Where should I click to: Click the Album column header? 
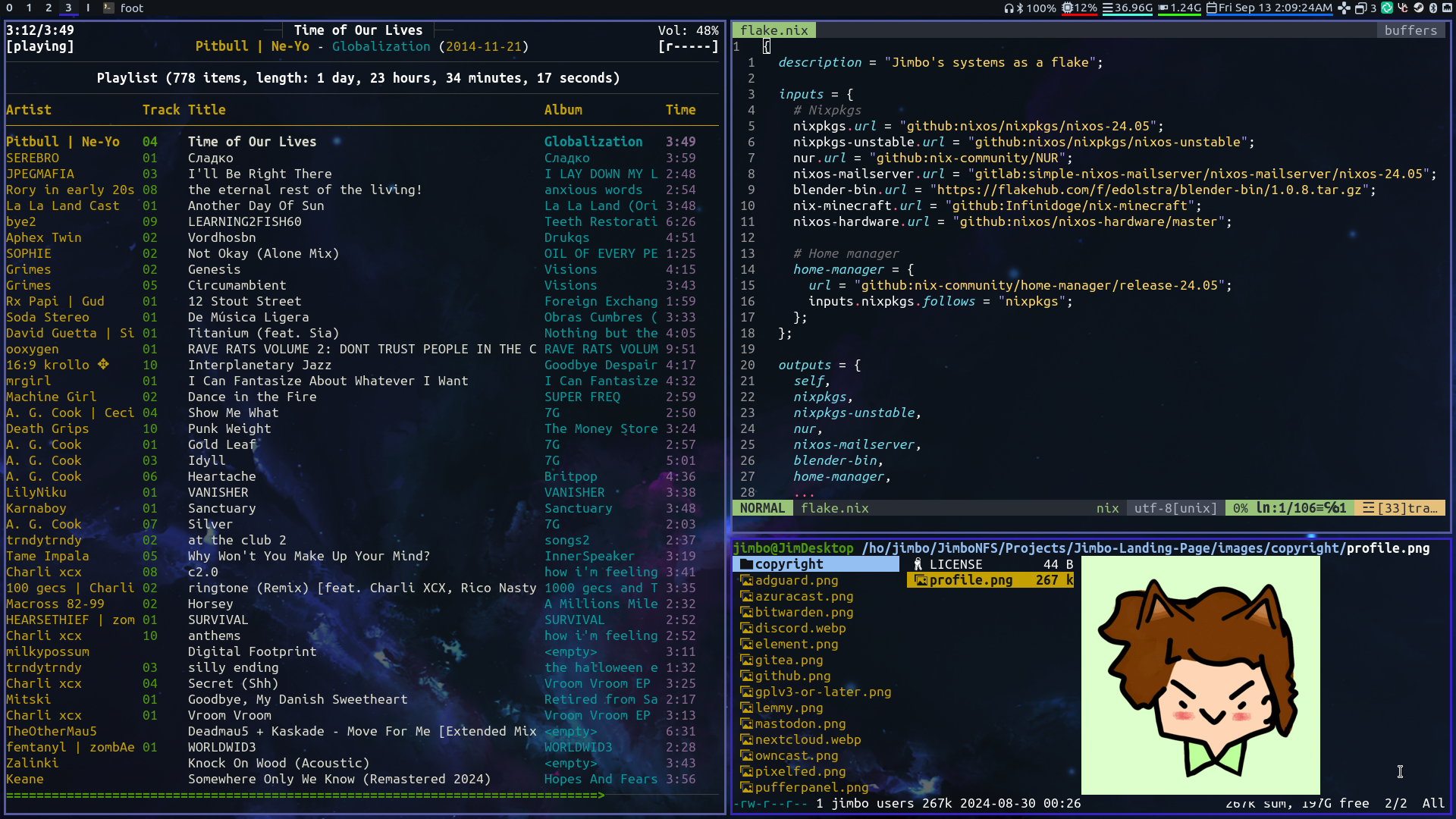[x=563, y=110]
